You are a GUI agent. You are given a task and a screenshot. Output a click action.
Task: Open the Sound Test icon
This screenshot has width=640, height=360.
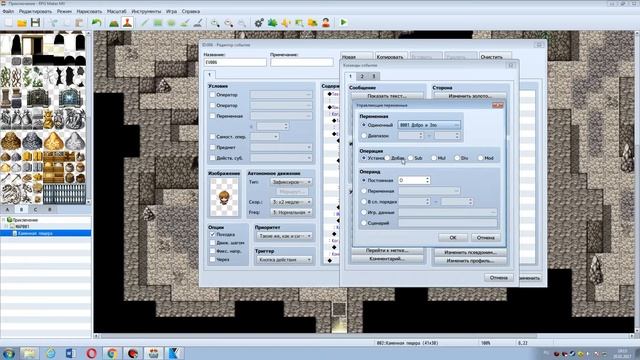click(x=286, y=23)
